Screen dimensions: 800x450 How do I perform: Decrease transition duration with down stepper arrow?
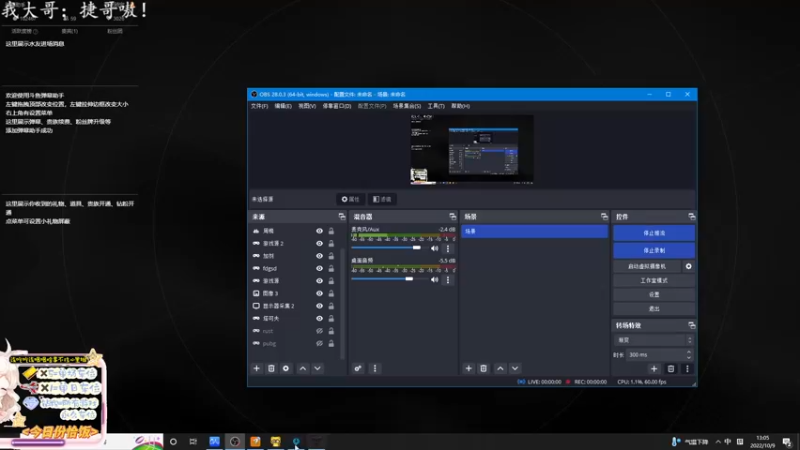pos(689,357)
